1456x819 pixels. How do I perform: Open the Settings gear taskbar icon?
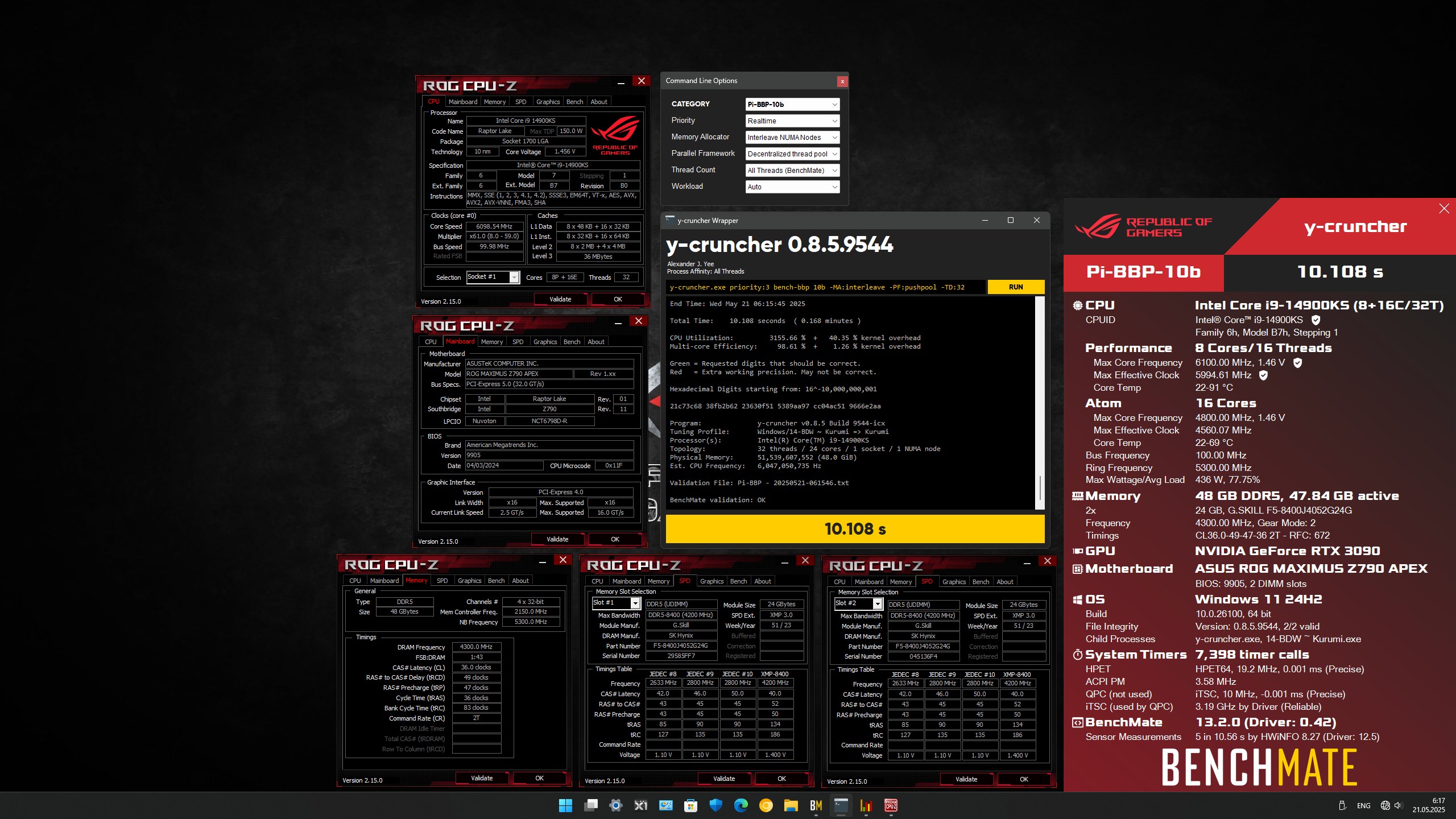615,805
